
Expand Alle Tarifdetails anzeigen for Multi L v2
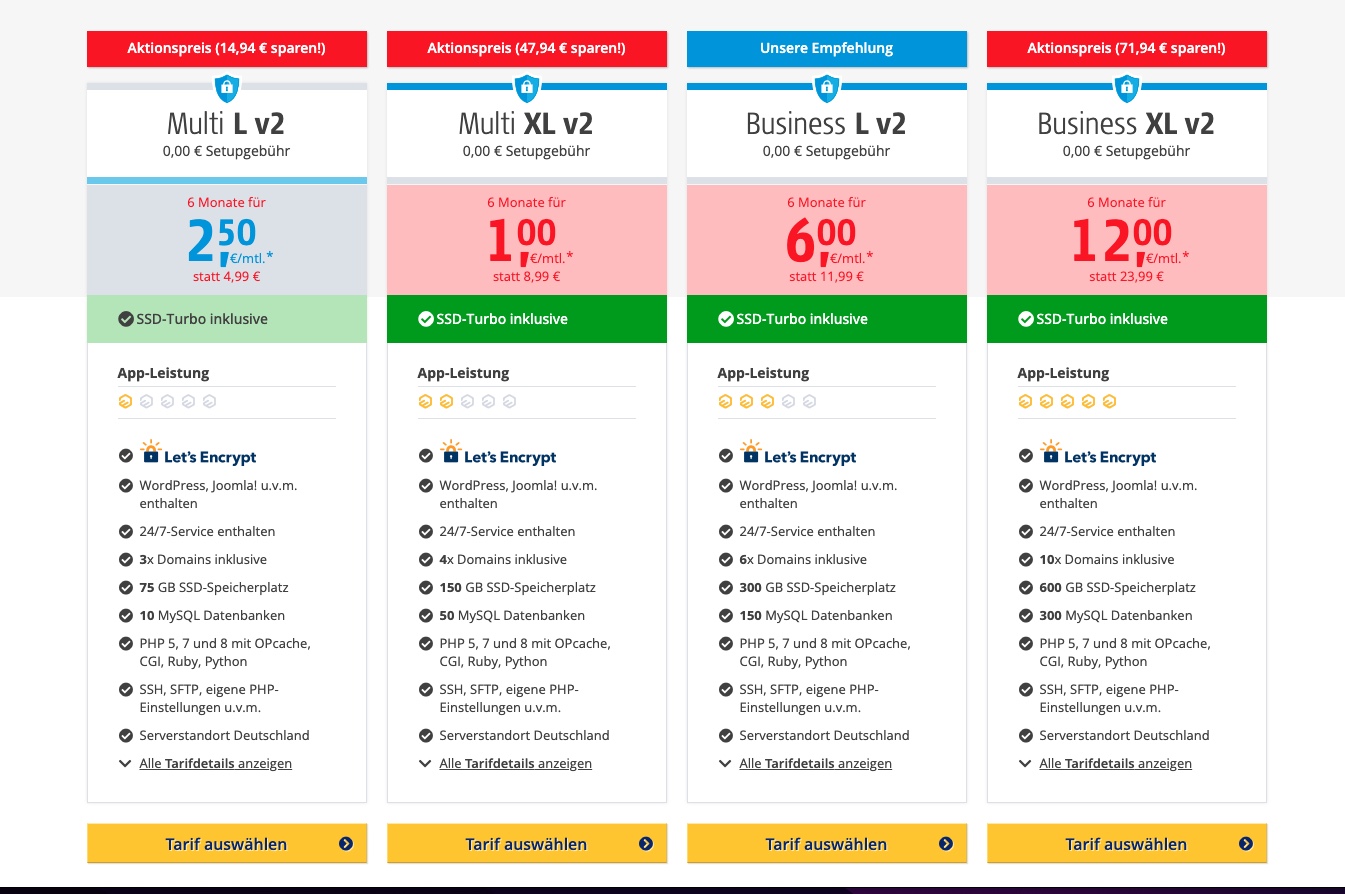pos(215,764)
